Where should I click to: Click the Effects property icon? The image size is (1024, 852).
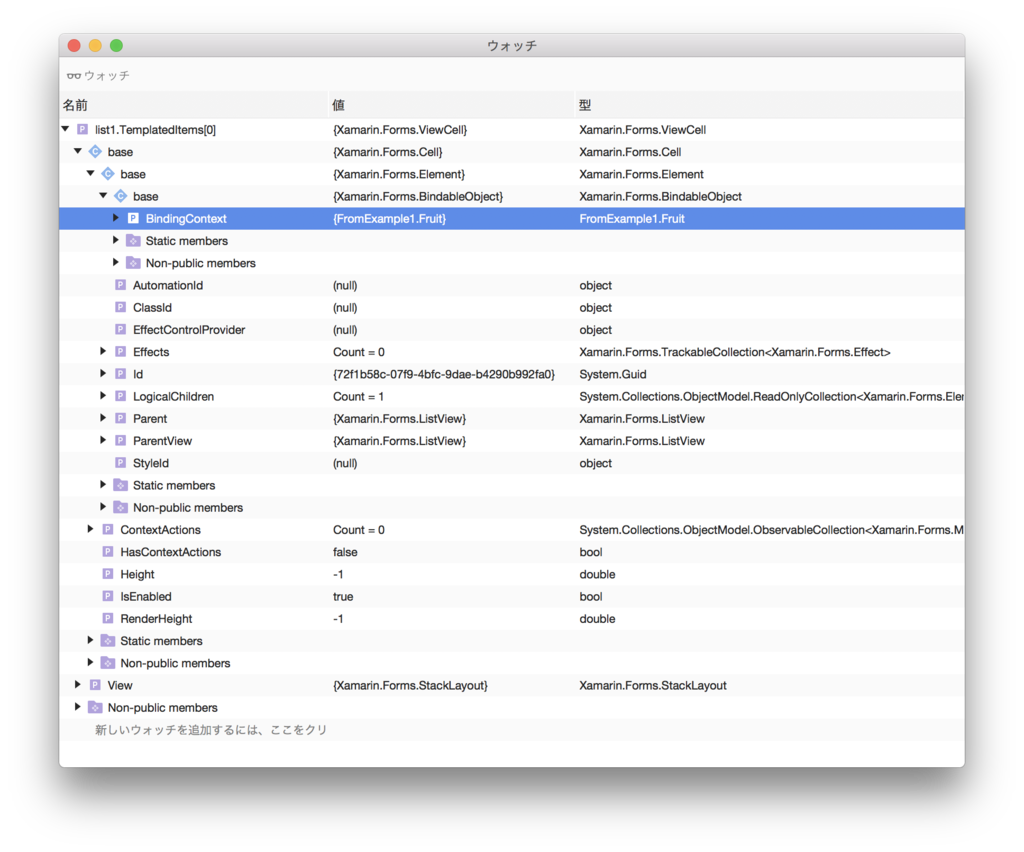tap(120, 351)
